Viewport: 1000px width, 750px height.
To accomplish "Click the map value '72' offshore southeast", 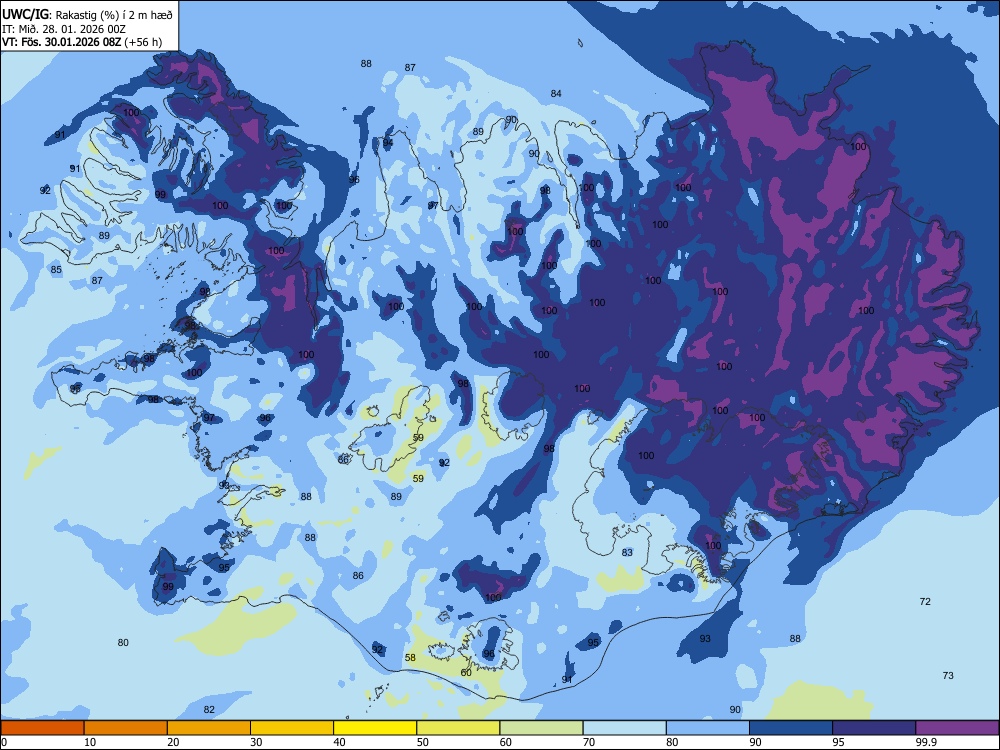I will point(925,601).
